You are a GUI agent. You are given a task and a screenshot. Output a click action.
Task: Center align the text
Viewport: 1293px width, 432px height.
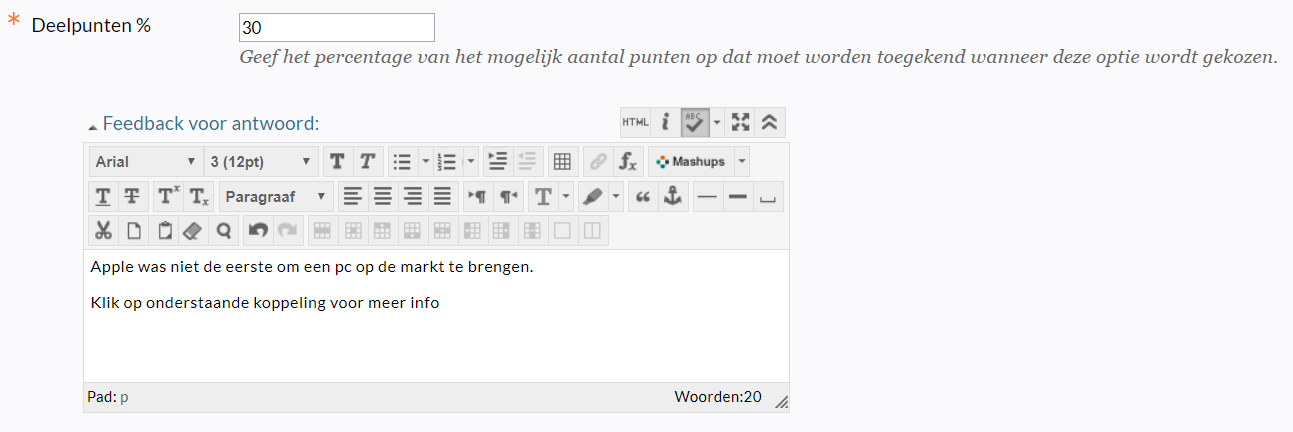[382, 196]
